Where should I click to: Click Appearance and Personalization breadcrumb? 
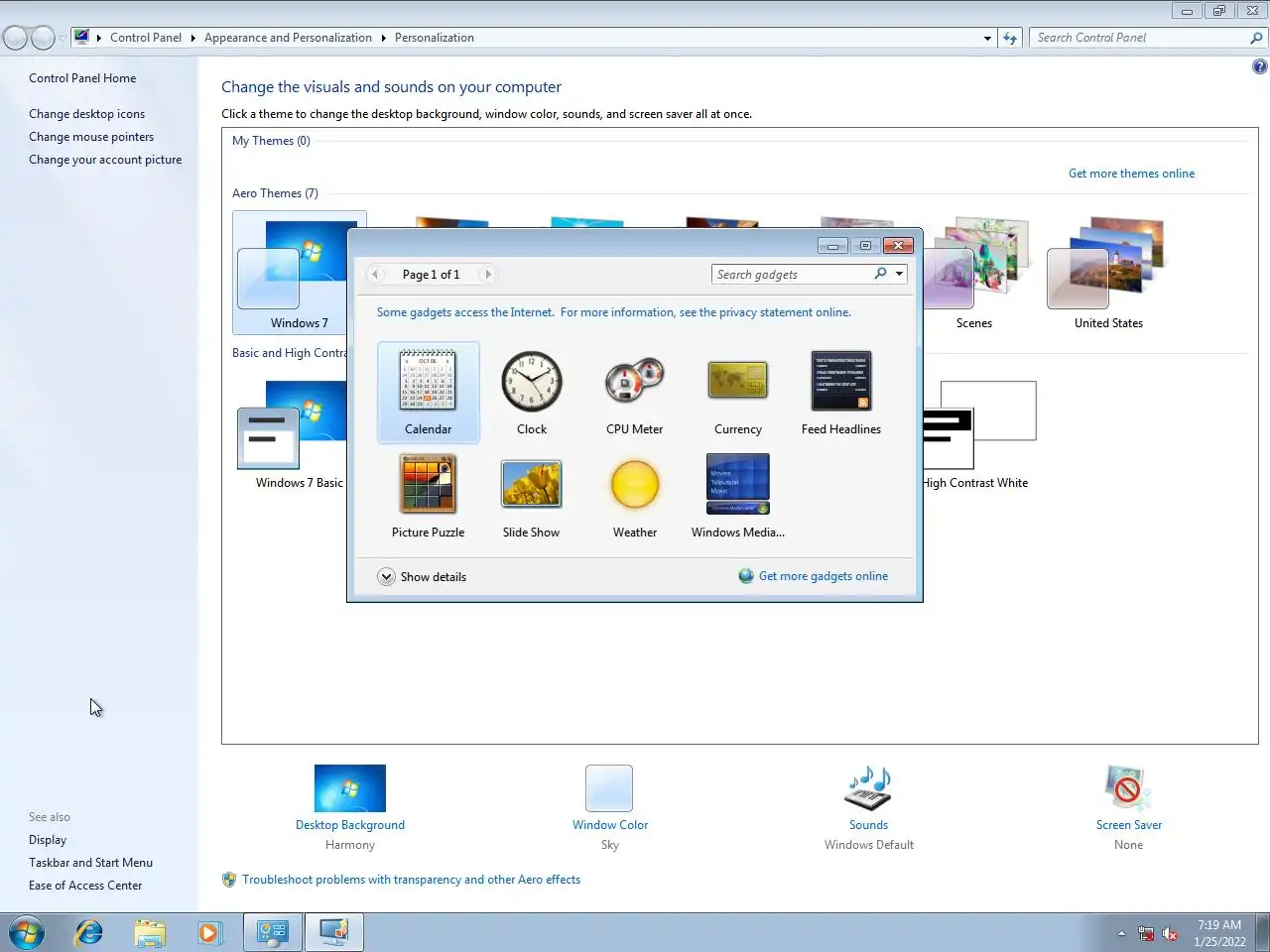coord(288,38)
